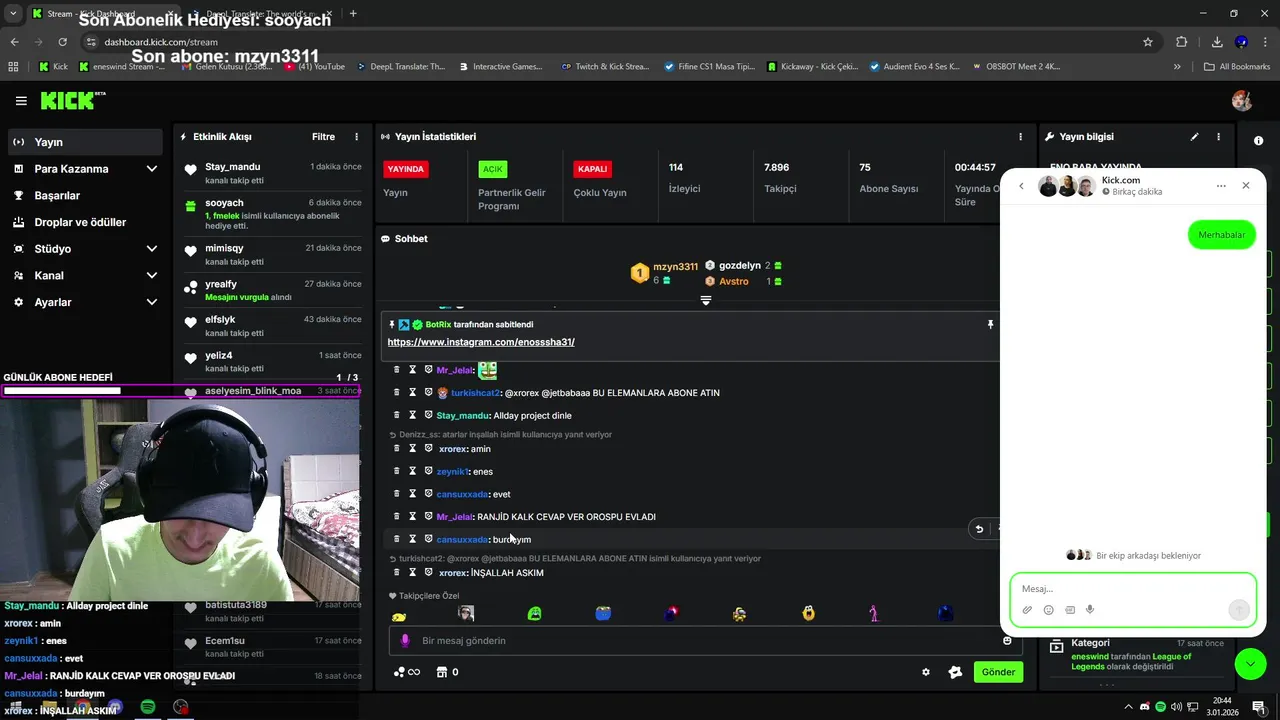The image size is (1280, 720).
Task: Open a new browser tab with the plus button
Action: coord(353,14)
